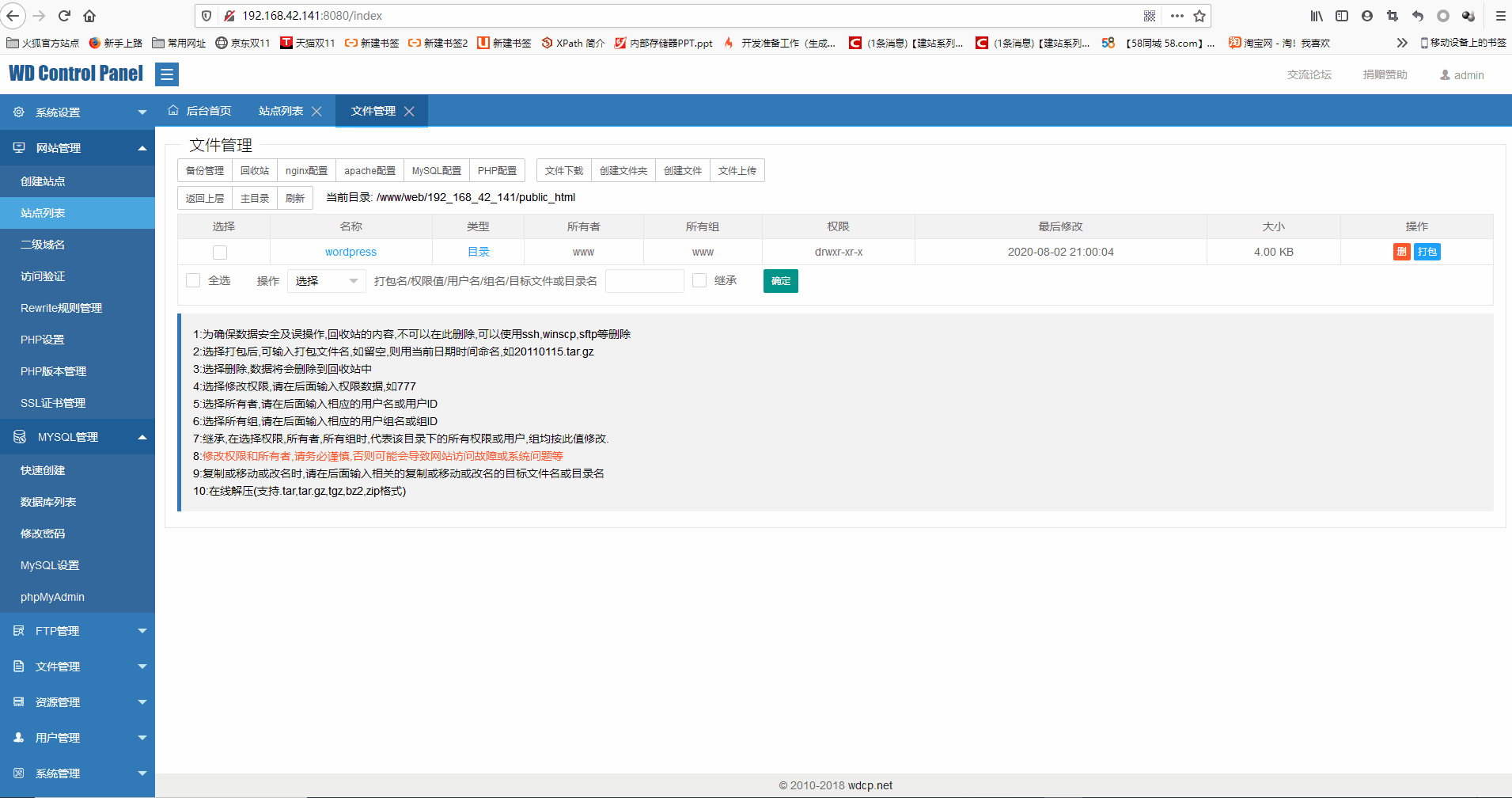1512x798 pixels.
Task: Click the 创建文件夹 button
Action: (623, 170)
